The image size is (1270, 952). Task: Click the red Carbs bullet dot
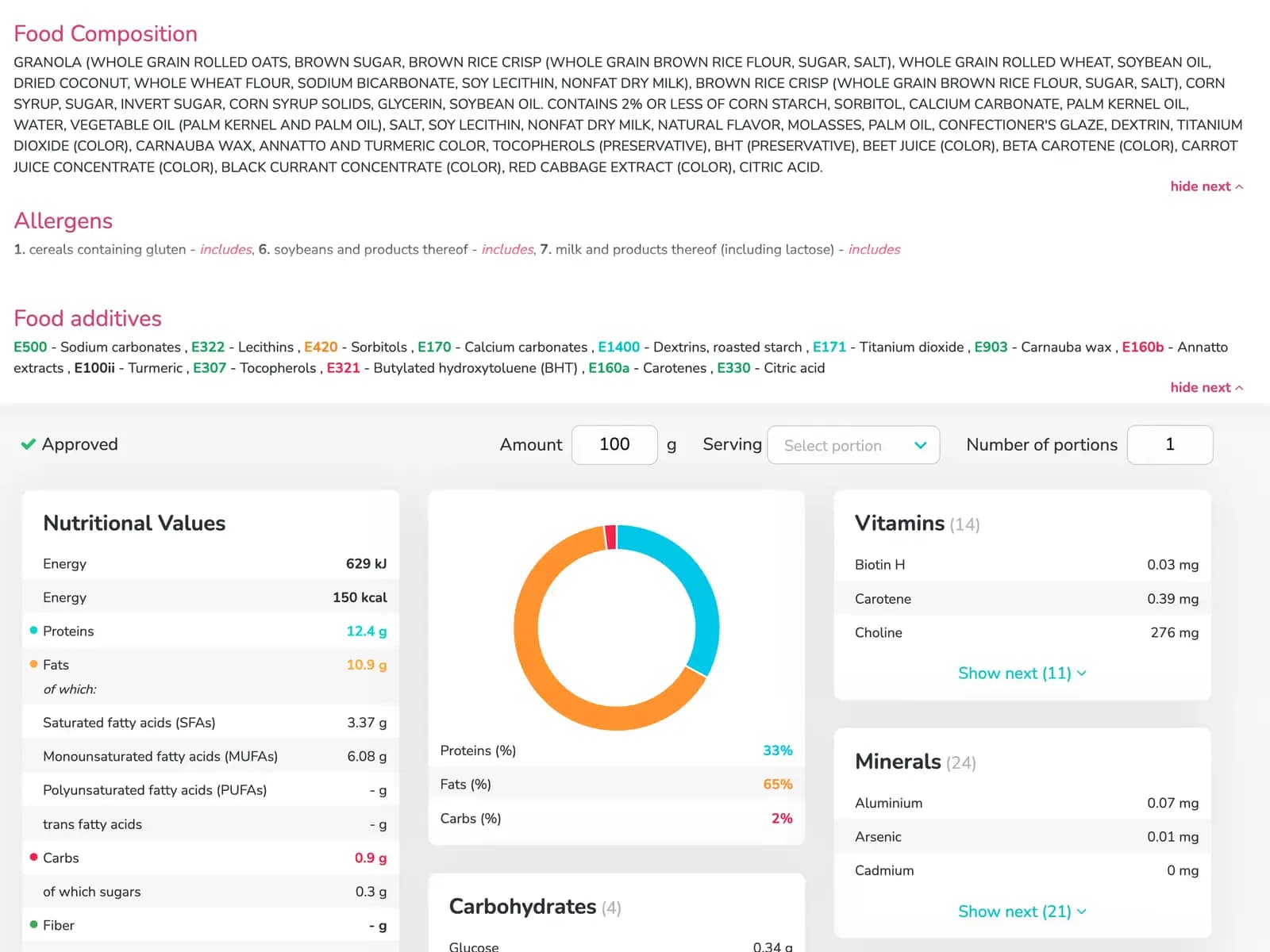tap(33, 857)
